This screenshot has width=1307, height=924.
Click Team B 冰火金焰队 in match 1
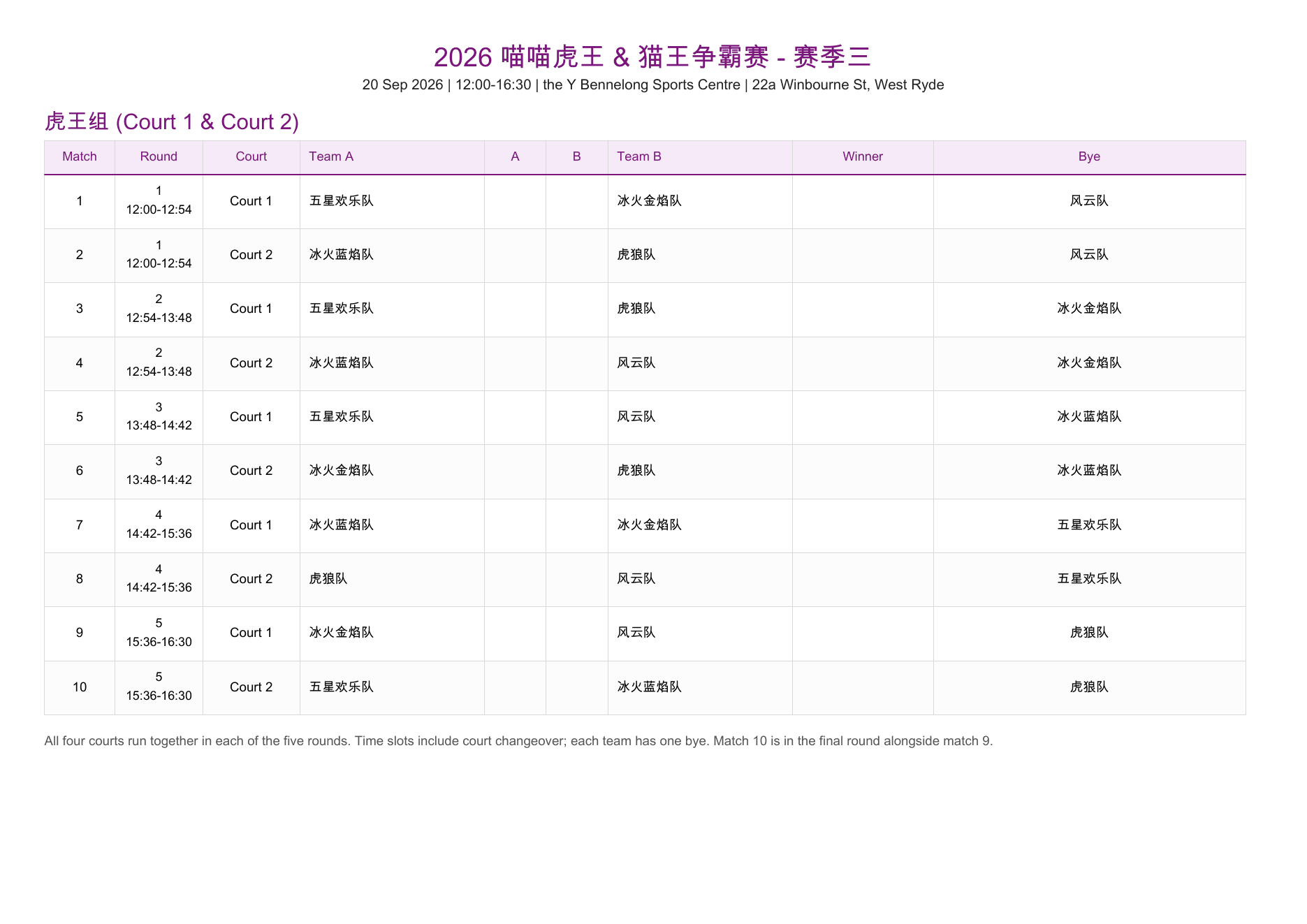tap(649, 201)
